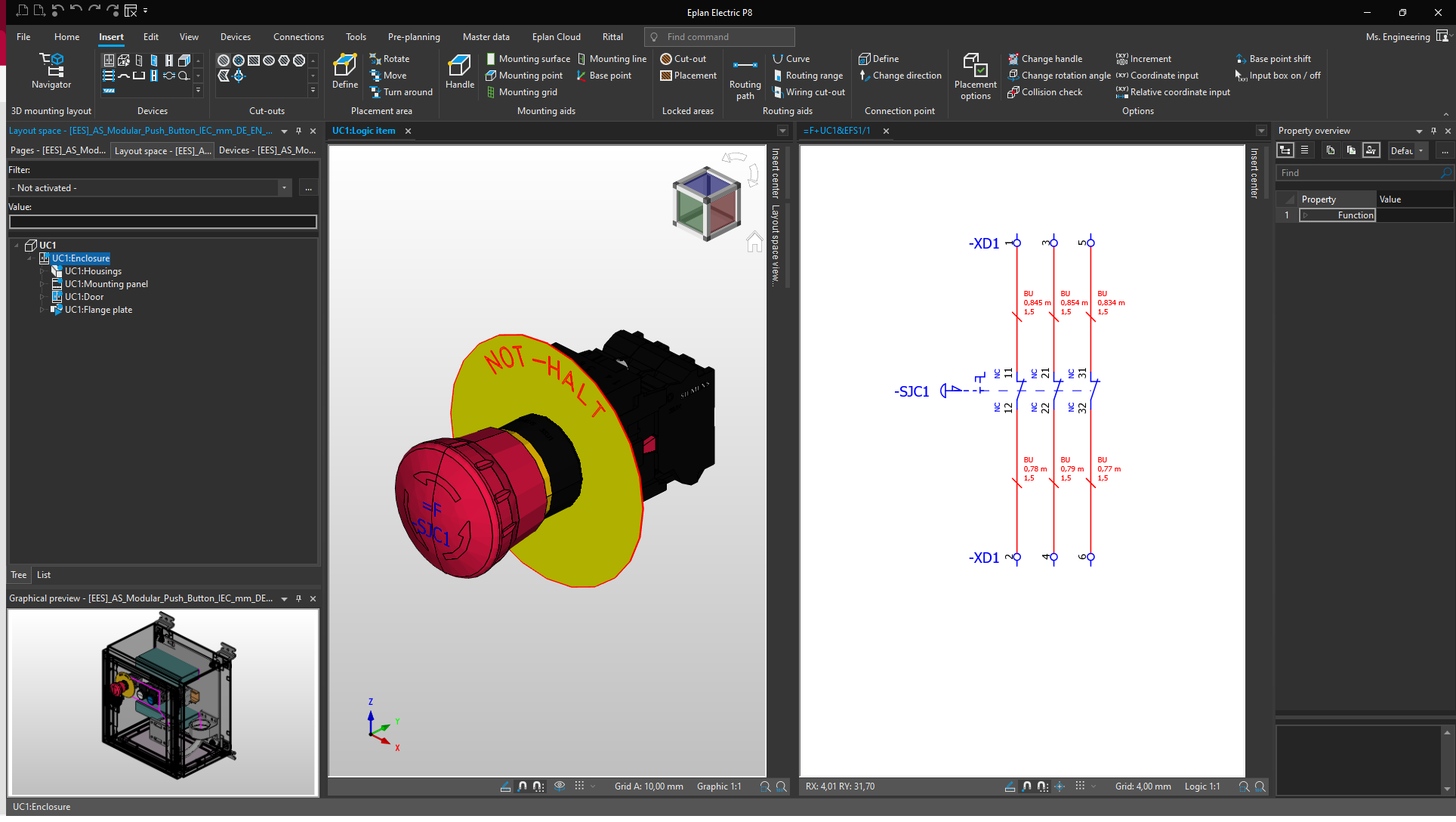Click the Routing path tool

745,76
